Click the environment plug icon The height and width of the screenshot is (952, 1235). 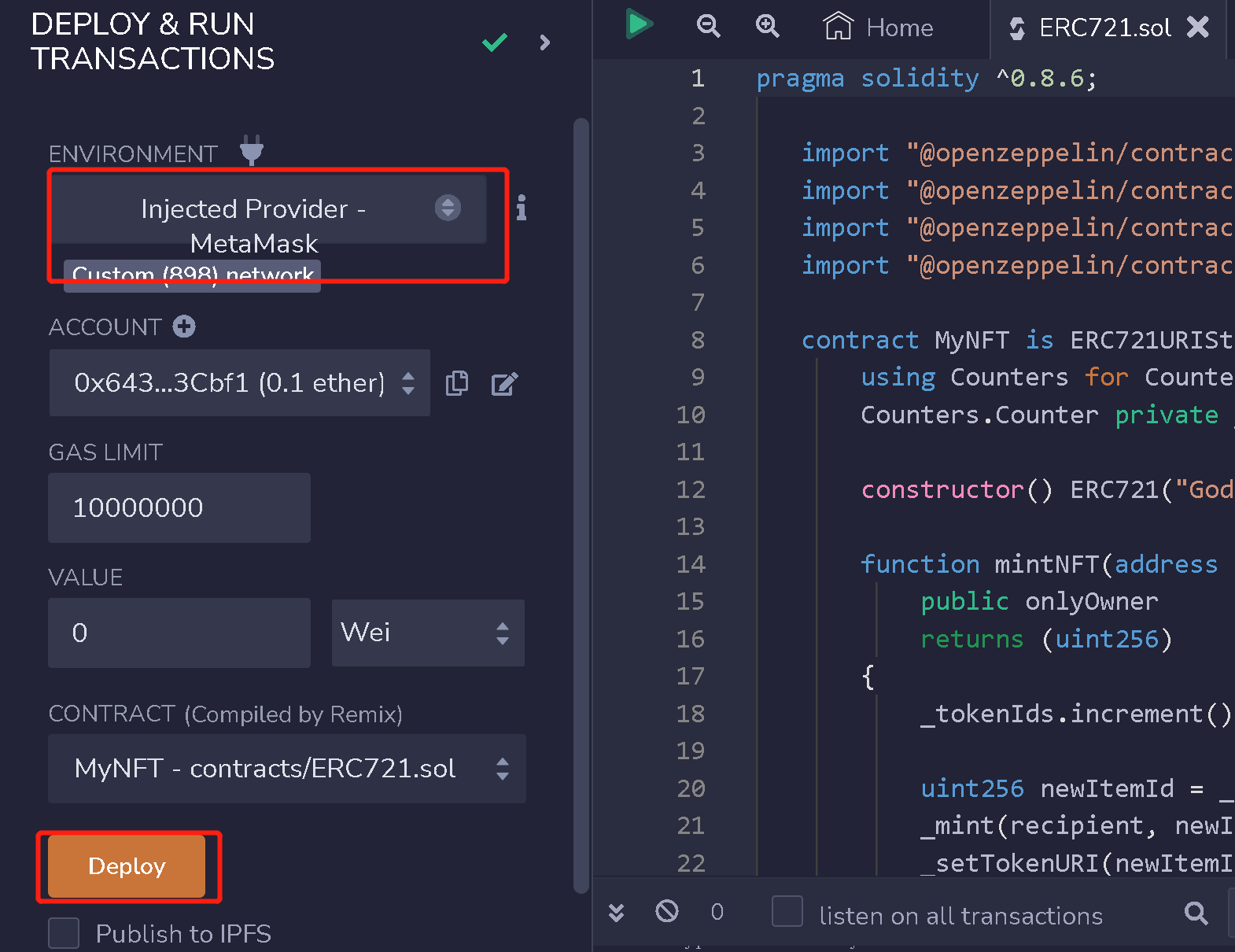252,150
